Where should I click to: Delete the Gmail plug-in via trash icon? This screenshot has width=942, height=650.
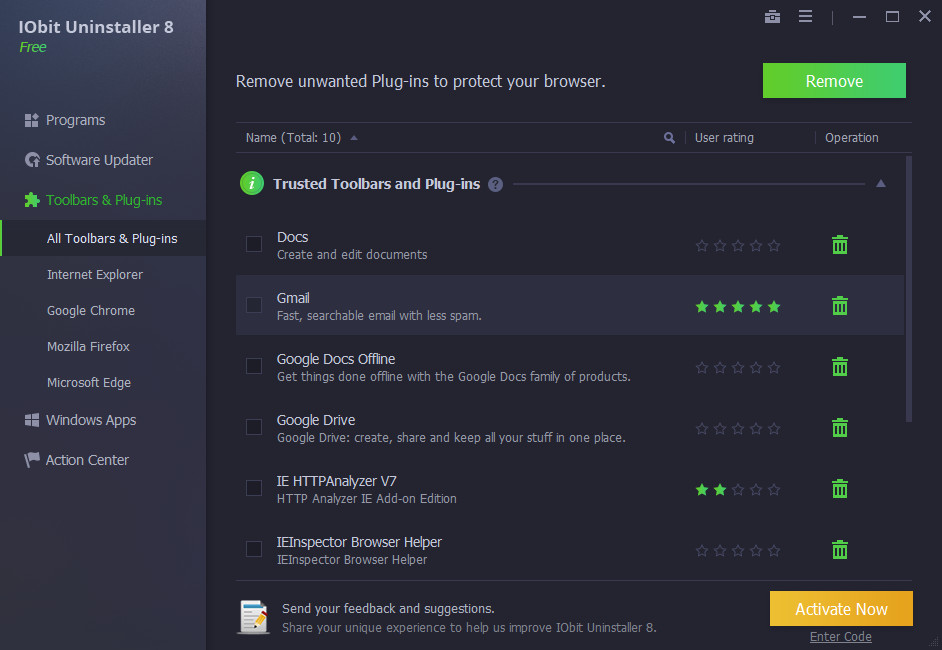tap(840, 306)
